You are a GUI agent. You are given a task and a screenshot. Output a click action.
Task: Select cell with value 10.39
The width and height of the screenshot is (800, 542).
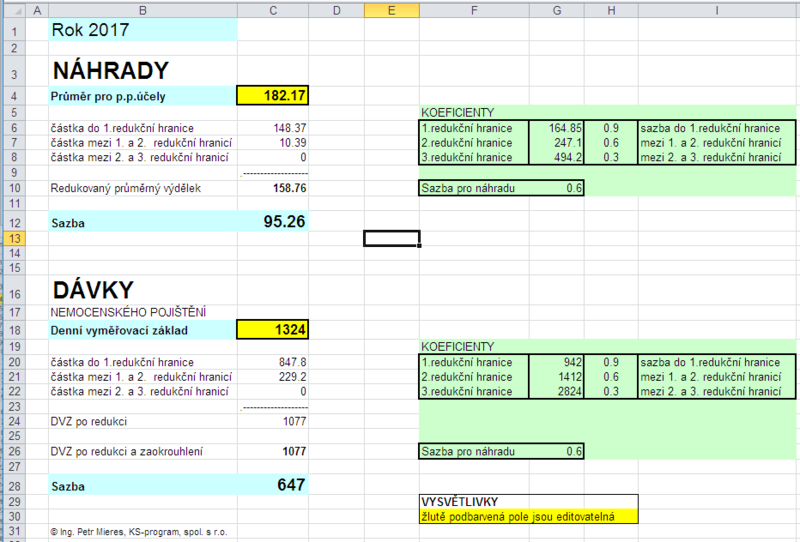[x=273, y=143]
